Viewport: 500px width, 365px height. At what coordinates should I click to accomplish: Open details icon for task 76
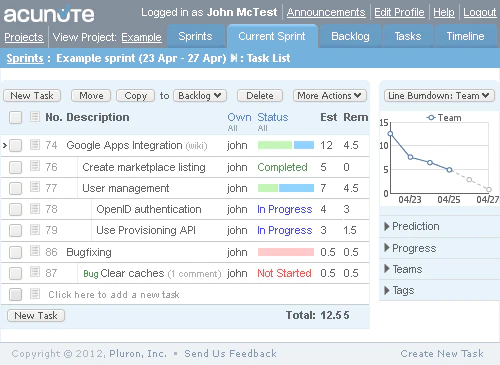(x=35, y=166)
